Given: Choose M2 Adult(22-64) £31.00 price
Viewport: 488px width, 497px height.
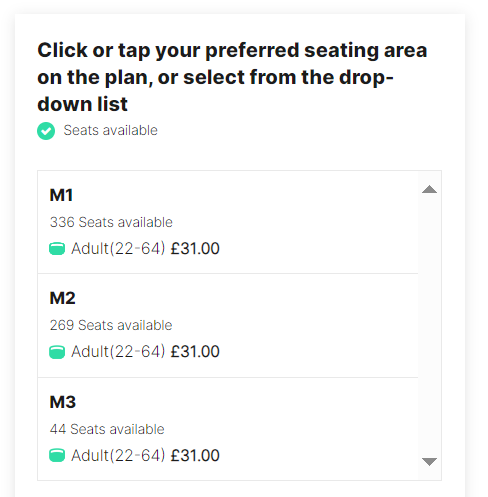Looking at the screenshot, I should pos(145,352).
